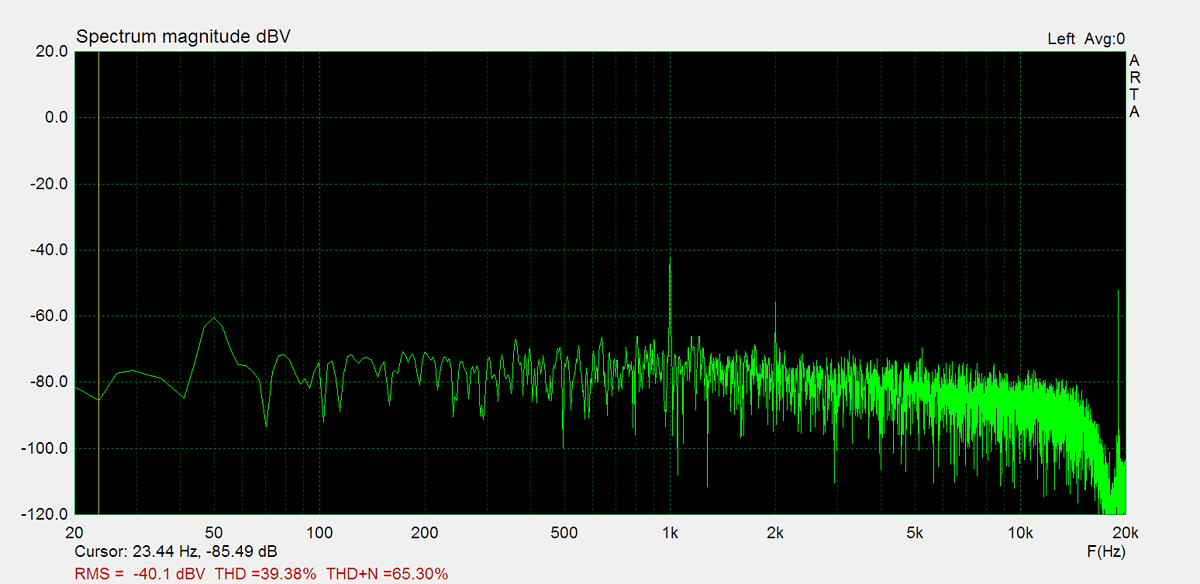Click the THD+N = 65.30% value
The image size is (1200, 584).
(386, 574)
